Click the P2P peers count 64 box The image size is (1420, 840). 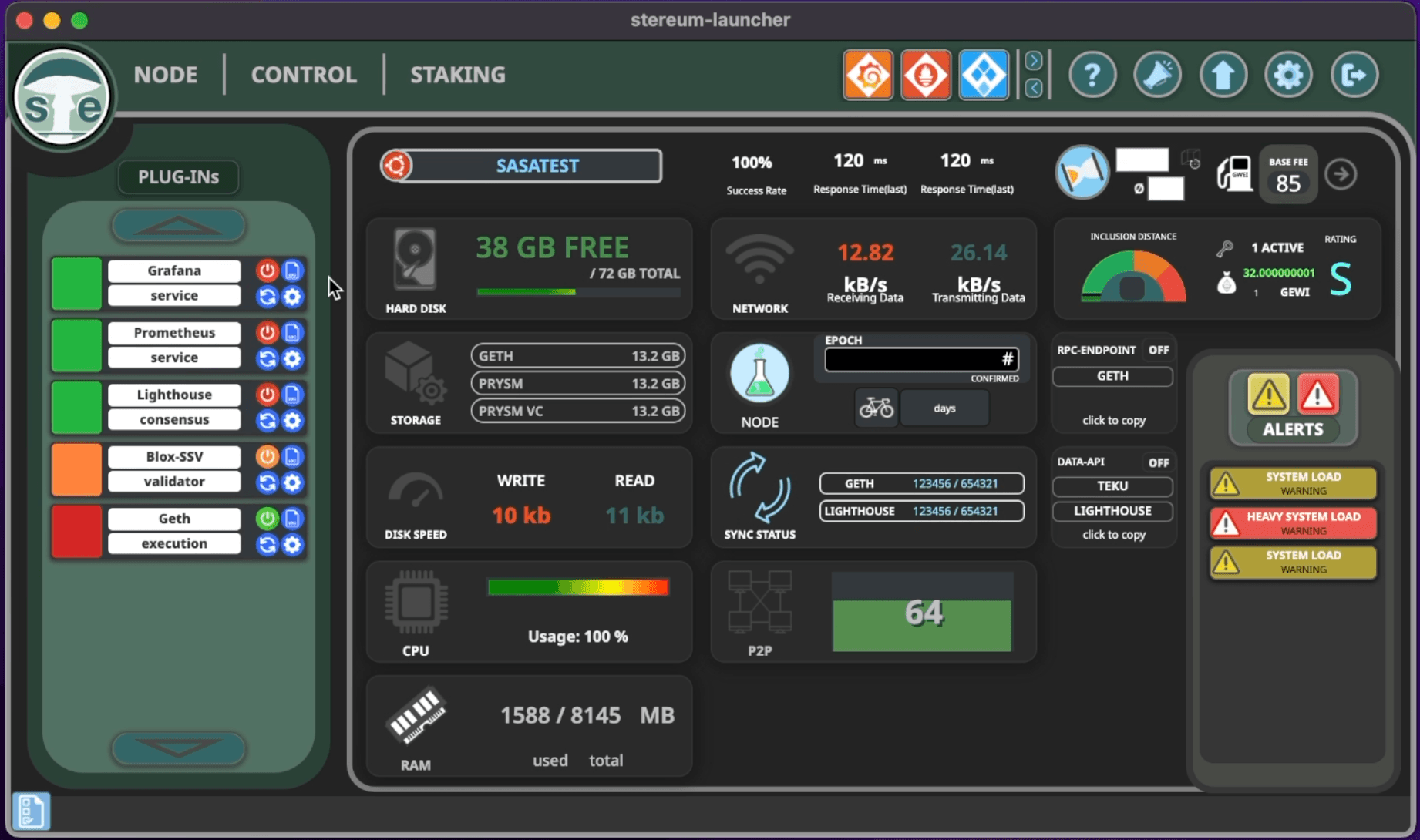pos(922,612)
